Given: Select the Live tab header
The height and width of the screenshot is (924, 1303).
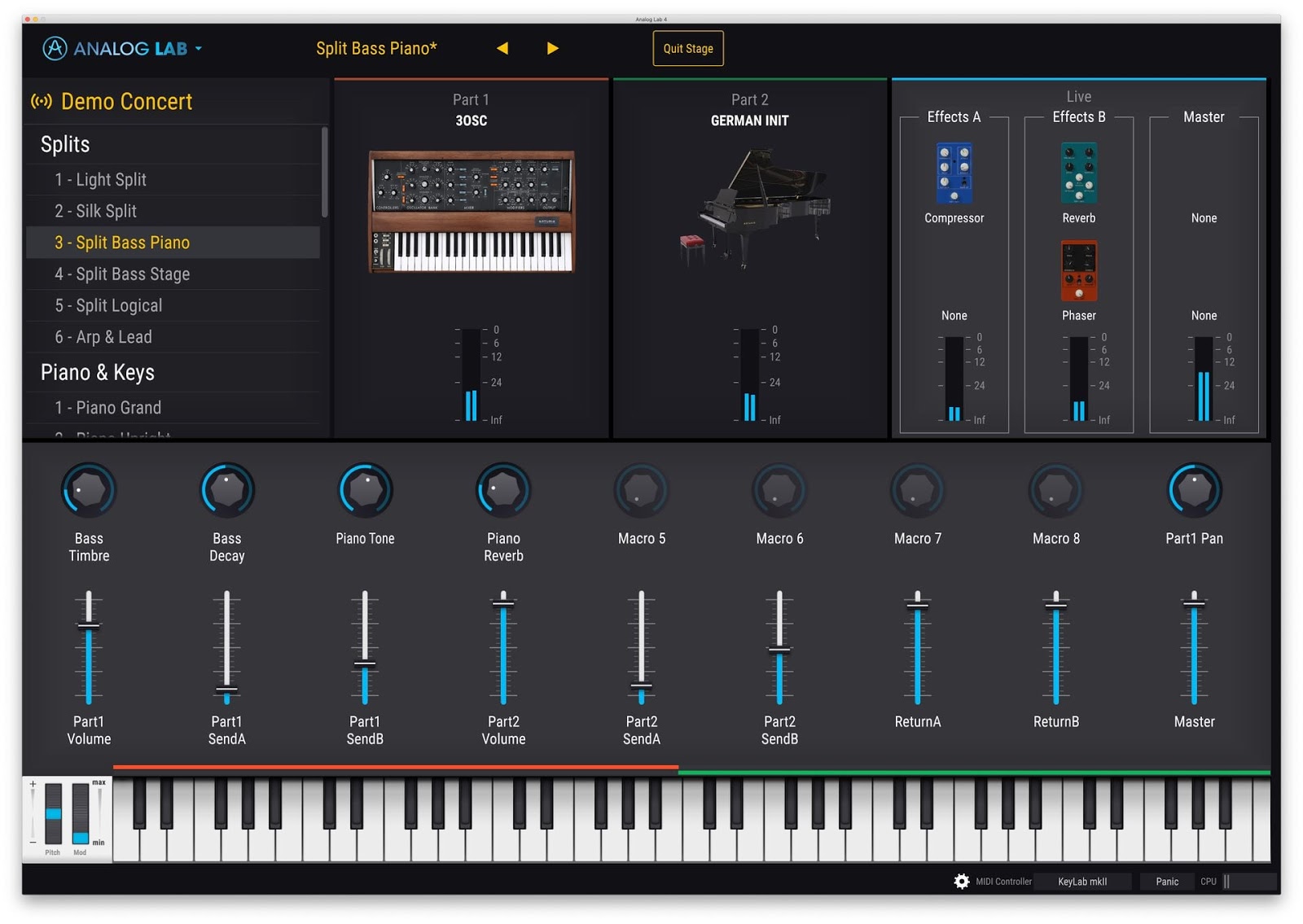Looking at the screenshot, I should 1079,96.
